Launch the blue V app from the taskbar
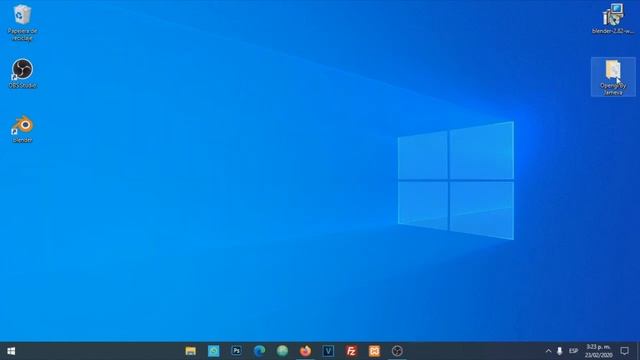Image resolution: width=640 pixels, height=360 pixels. tap(328, 351)
